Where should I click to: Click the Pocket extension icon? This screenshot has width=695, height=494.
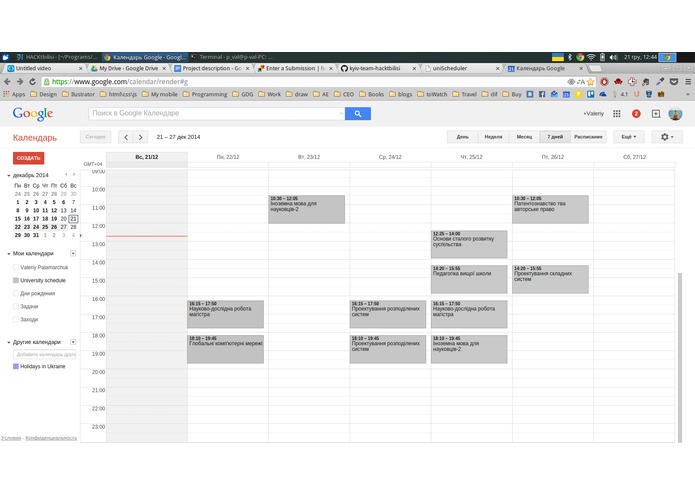click(674, 82)
